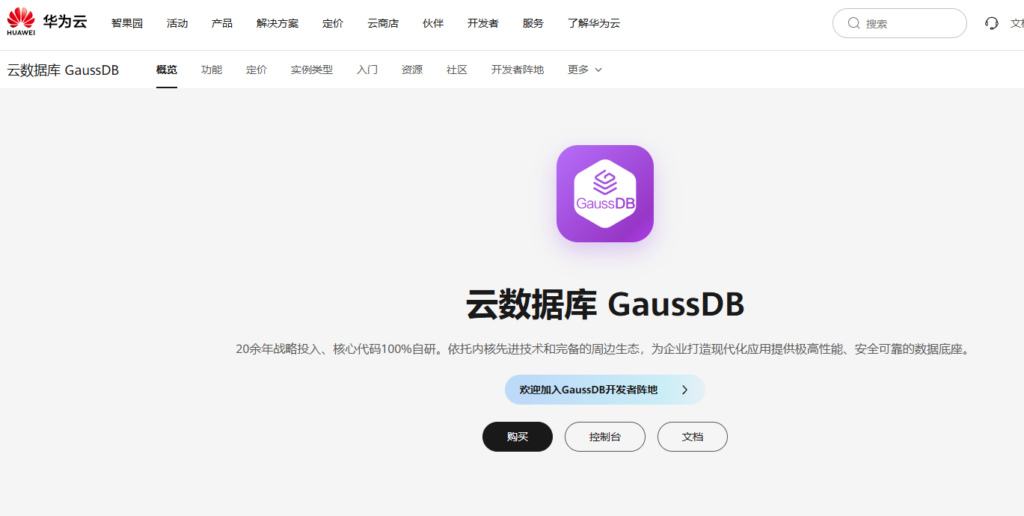Click 云数据库 GaussDB sub-navigation title

(x=63, y=70)
